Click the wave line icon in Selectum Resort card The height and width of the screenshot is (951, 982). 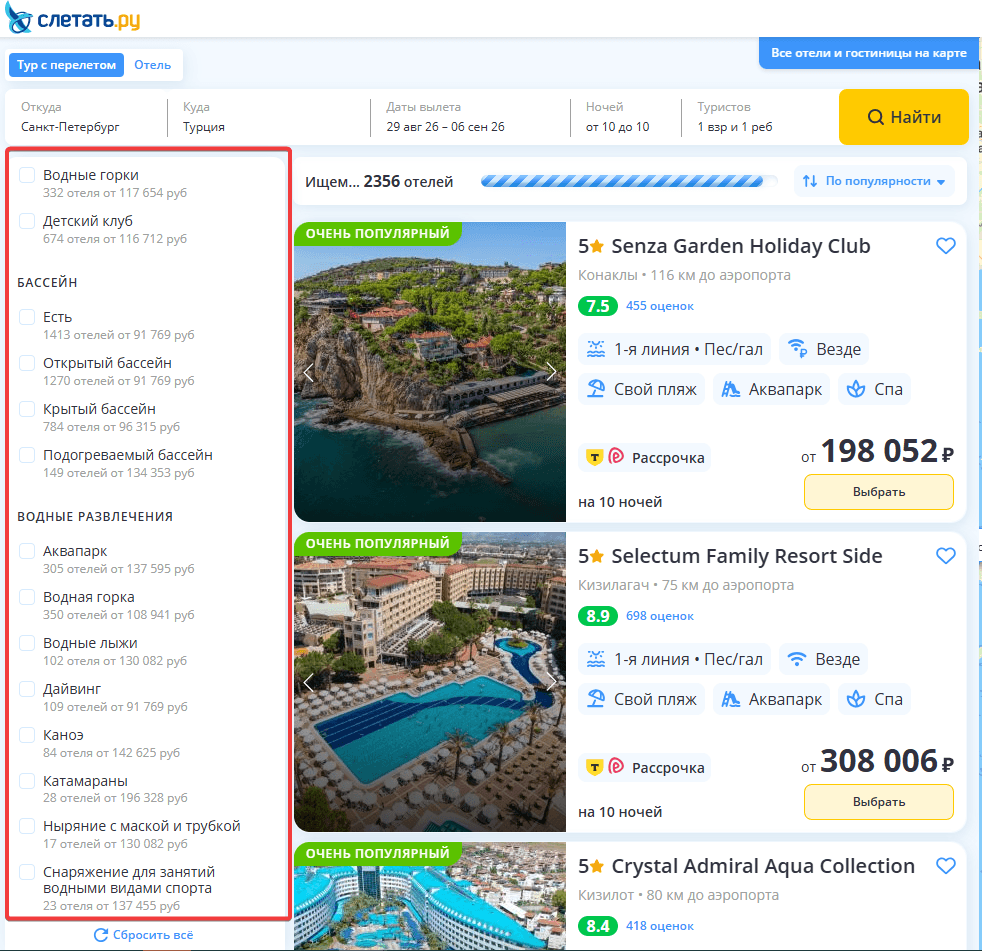click(x=596, y=659)
